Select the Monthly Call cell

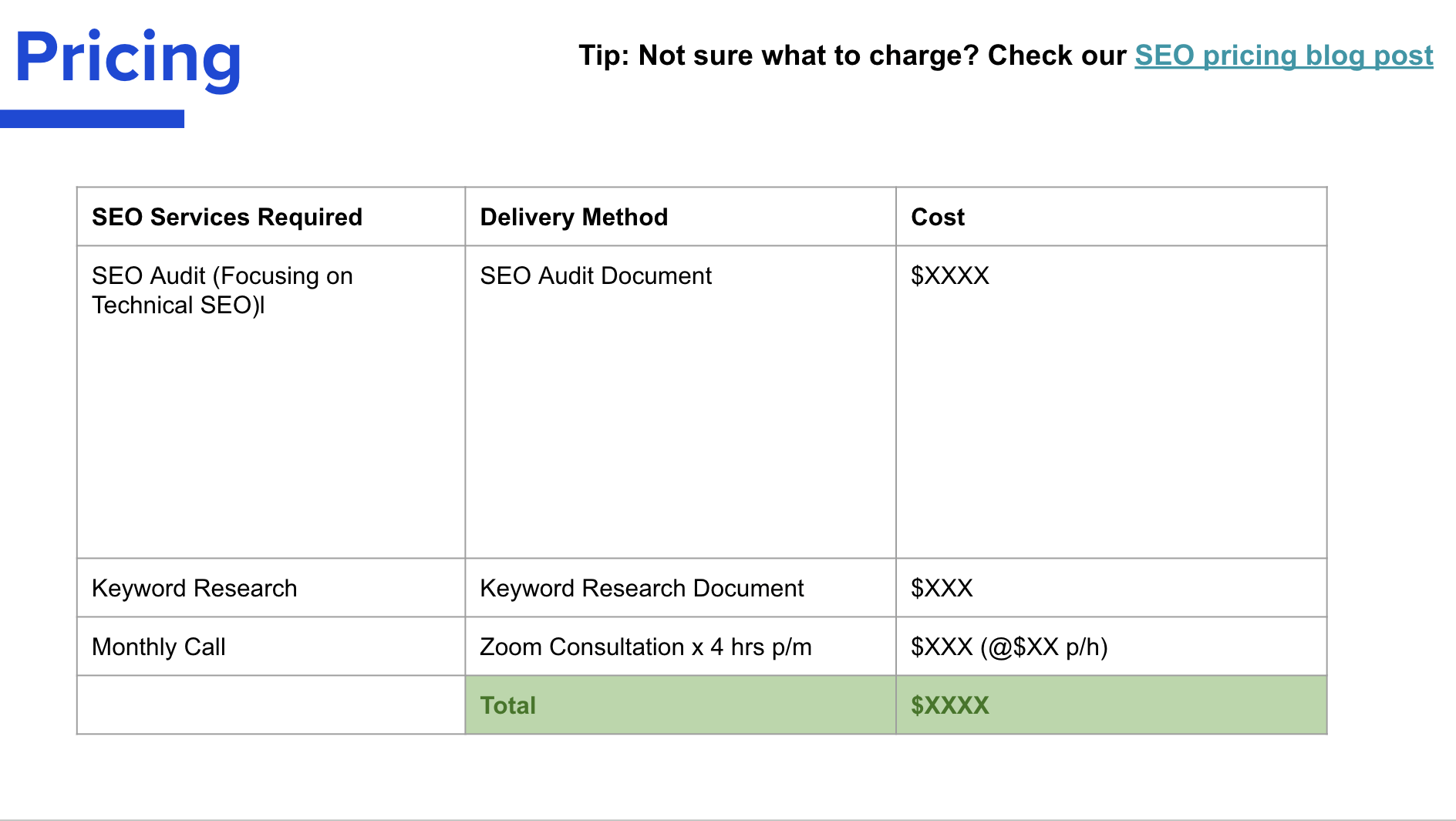pyautogui.click(x=158, y=647)
